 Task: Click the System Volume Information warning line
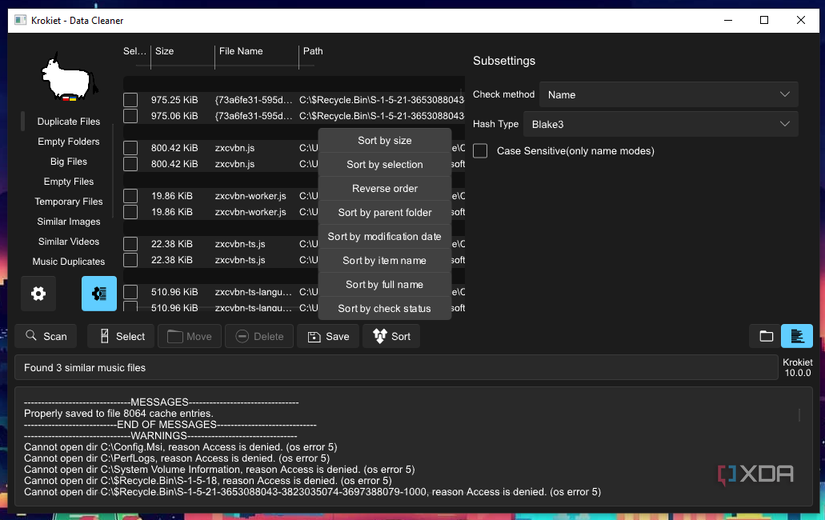pos(219,469)
